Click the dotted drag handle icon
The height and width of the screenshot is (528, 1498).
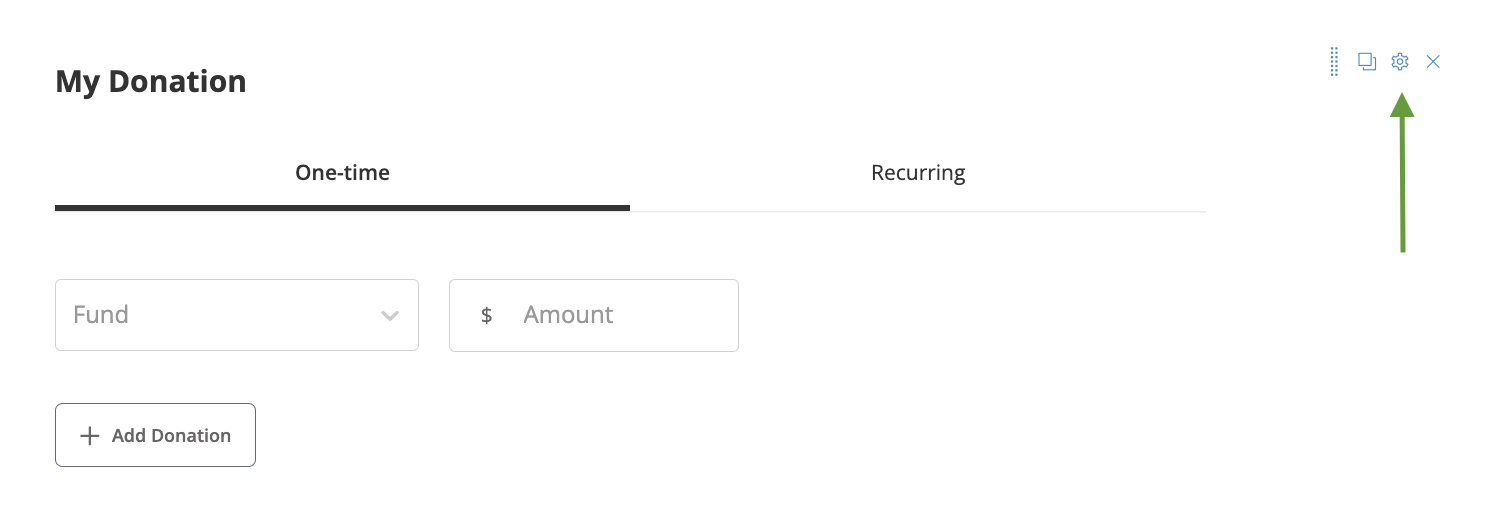tap(1334, 62)
